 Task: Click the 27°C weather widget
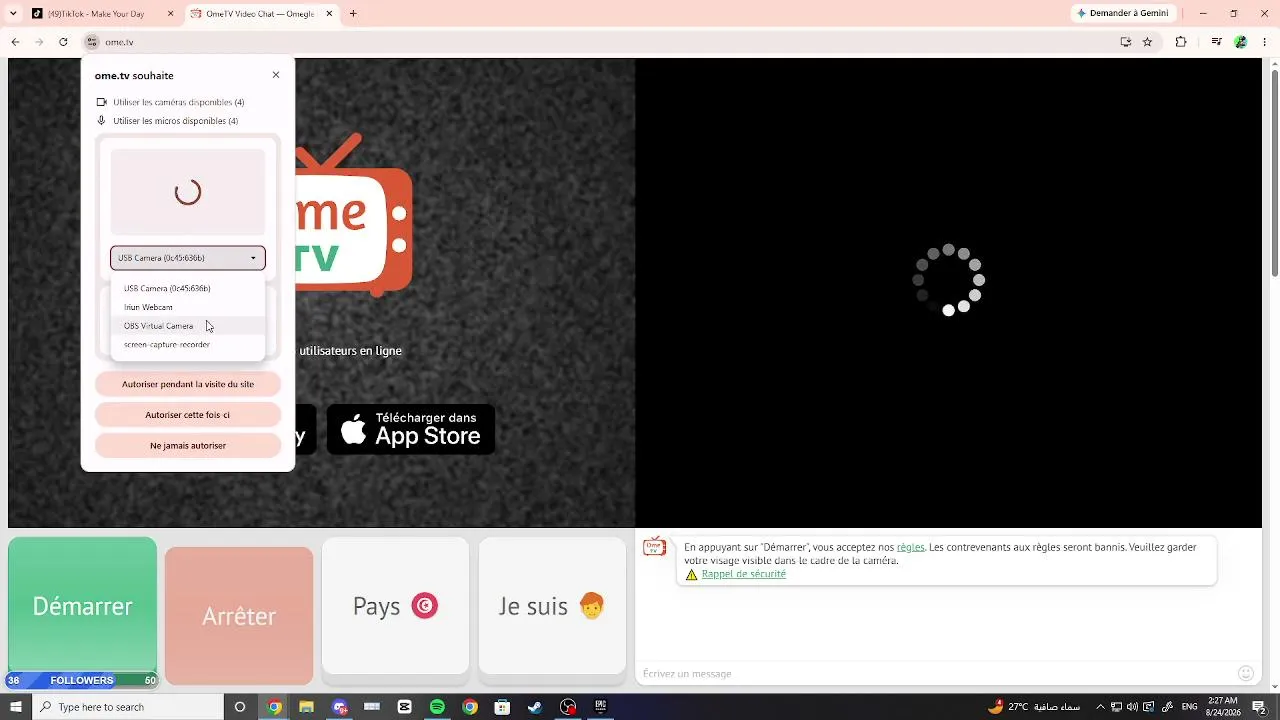(x=1033, y=707)
